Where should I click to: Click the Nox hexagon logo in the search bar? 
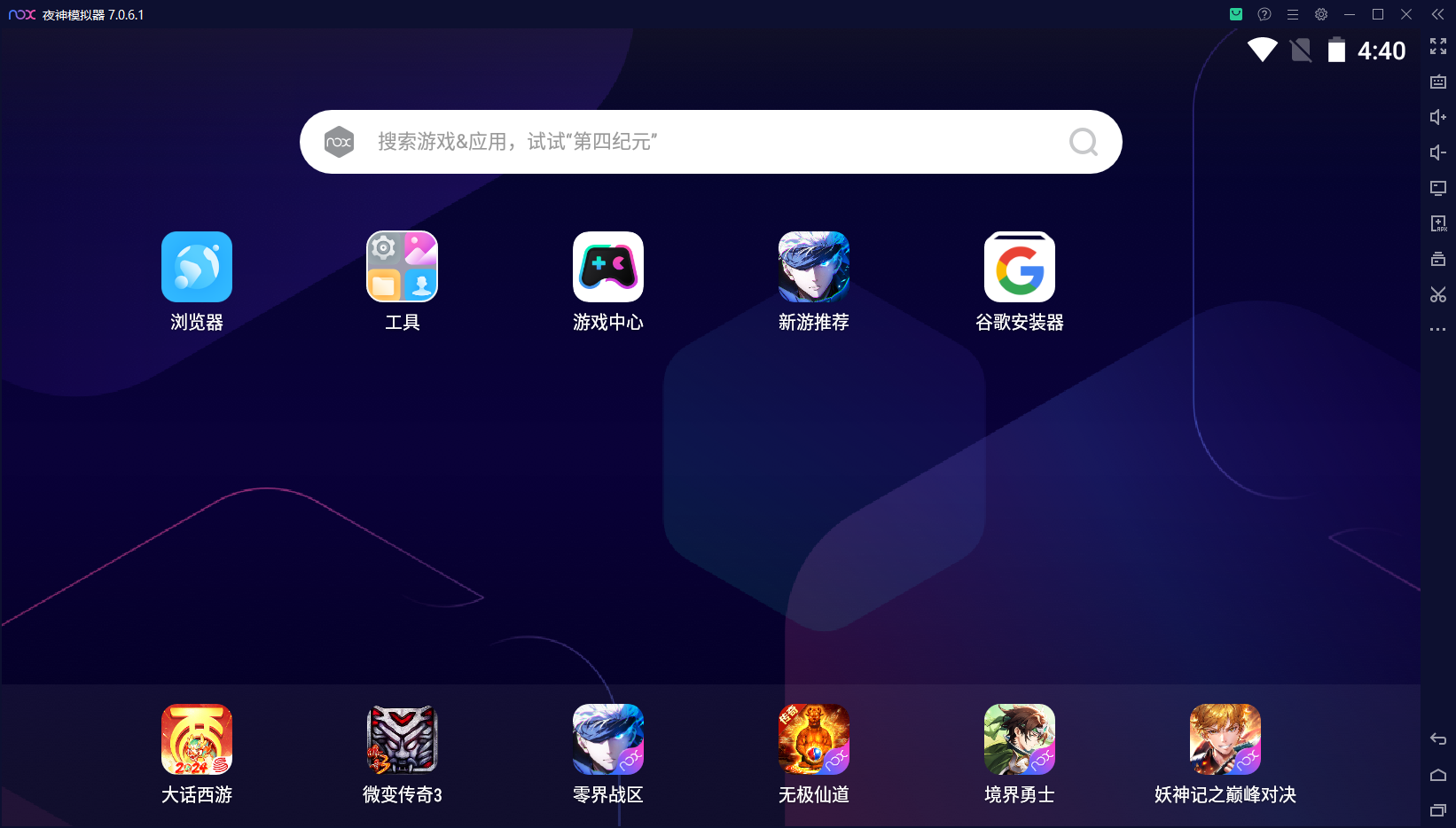click(339, 142)
